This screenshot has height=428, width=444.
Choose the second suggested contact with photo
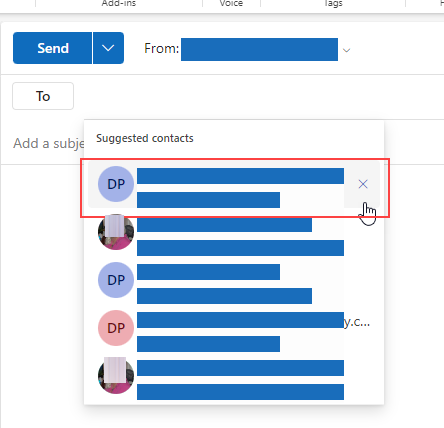pos(233,232)
